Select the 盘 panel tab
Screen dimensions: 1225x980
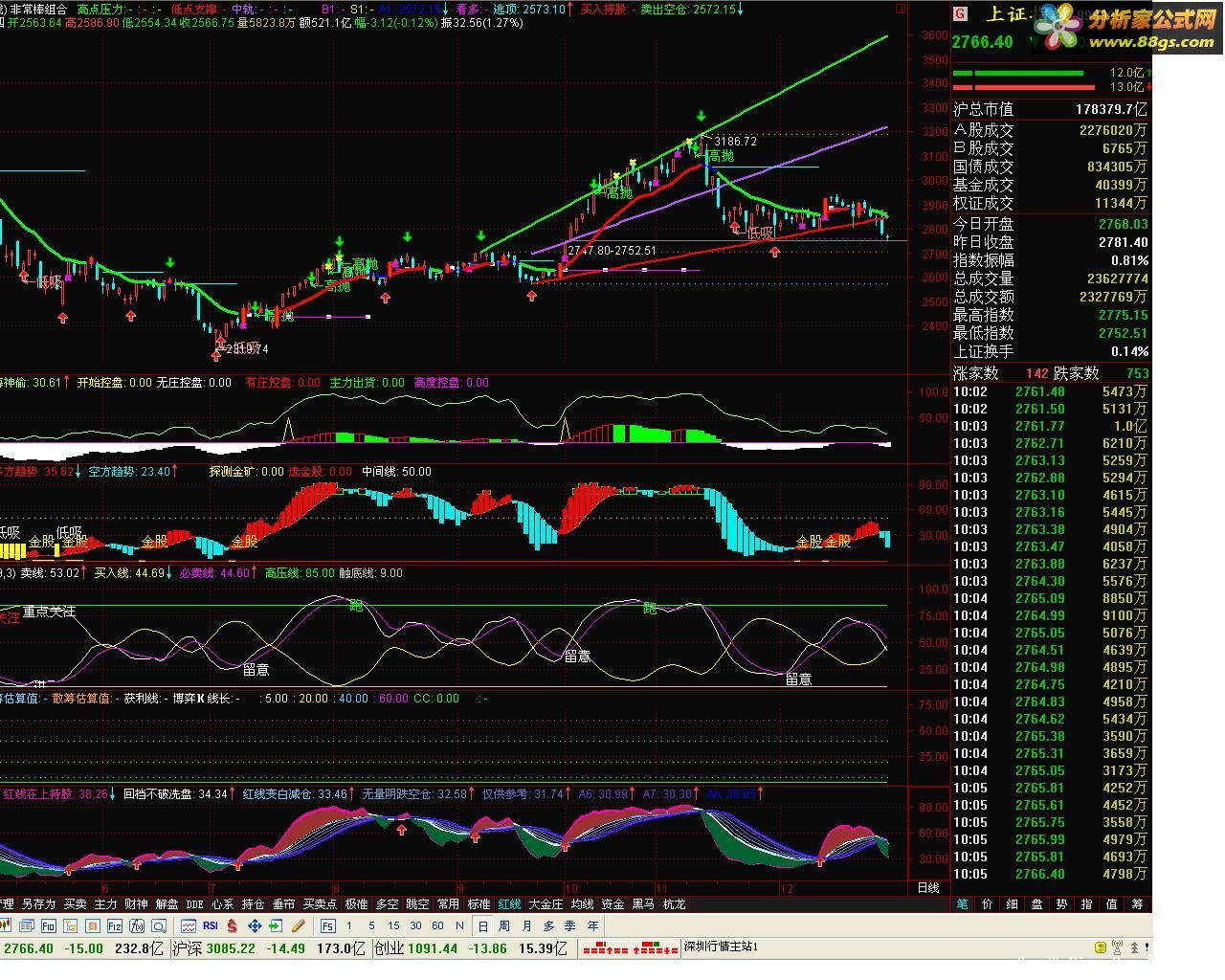[x=1037, y=903]
